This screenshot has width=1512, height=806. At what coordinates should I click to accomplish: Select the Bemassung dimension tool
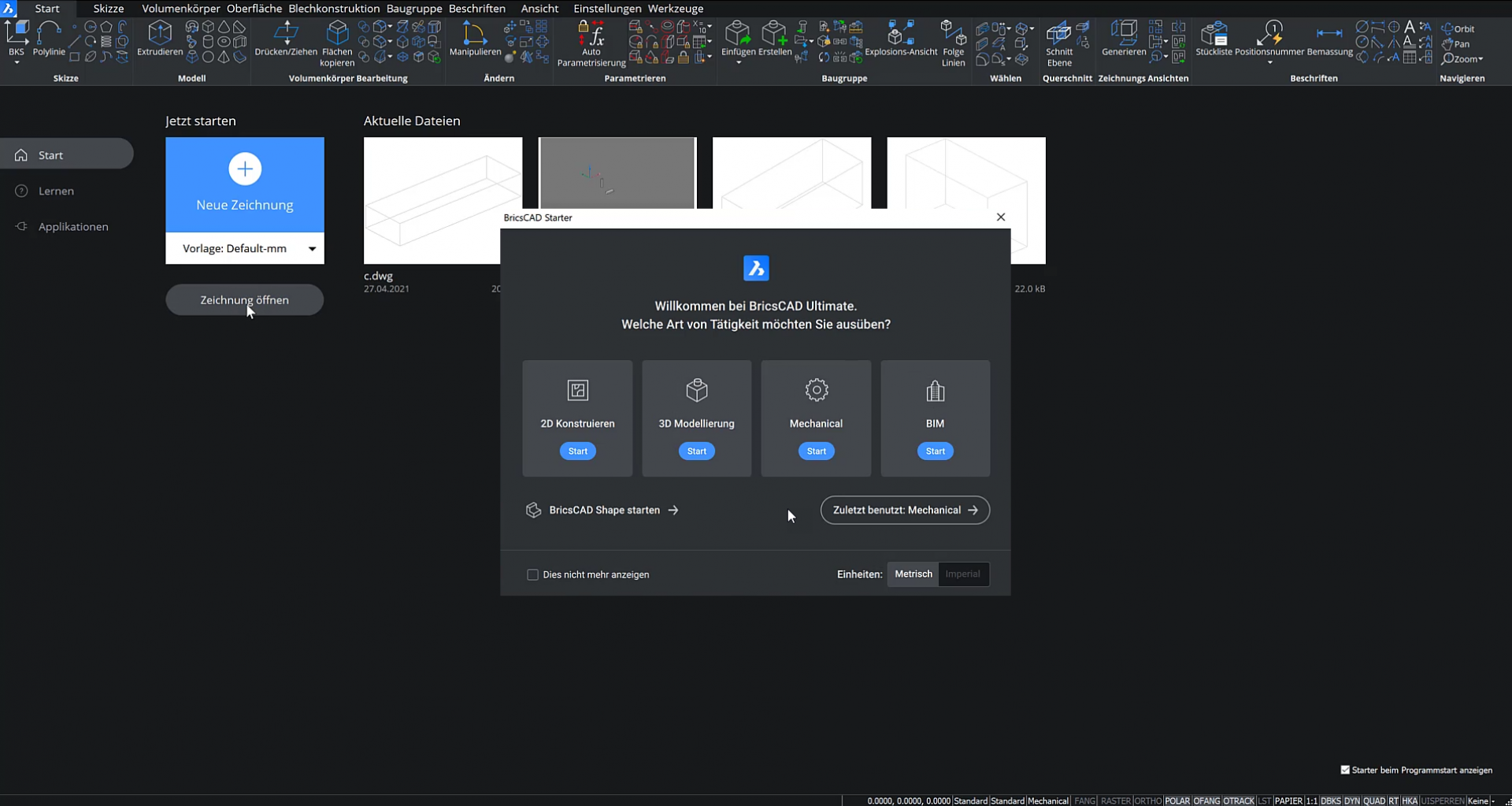(x=1329, y=39)
